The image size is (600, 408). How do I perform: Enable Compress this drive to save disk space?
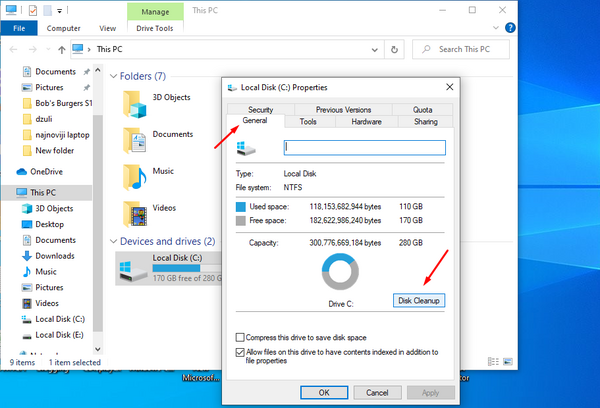[240, 338]
